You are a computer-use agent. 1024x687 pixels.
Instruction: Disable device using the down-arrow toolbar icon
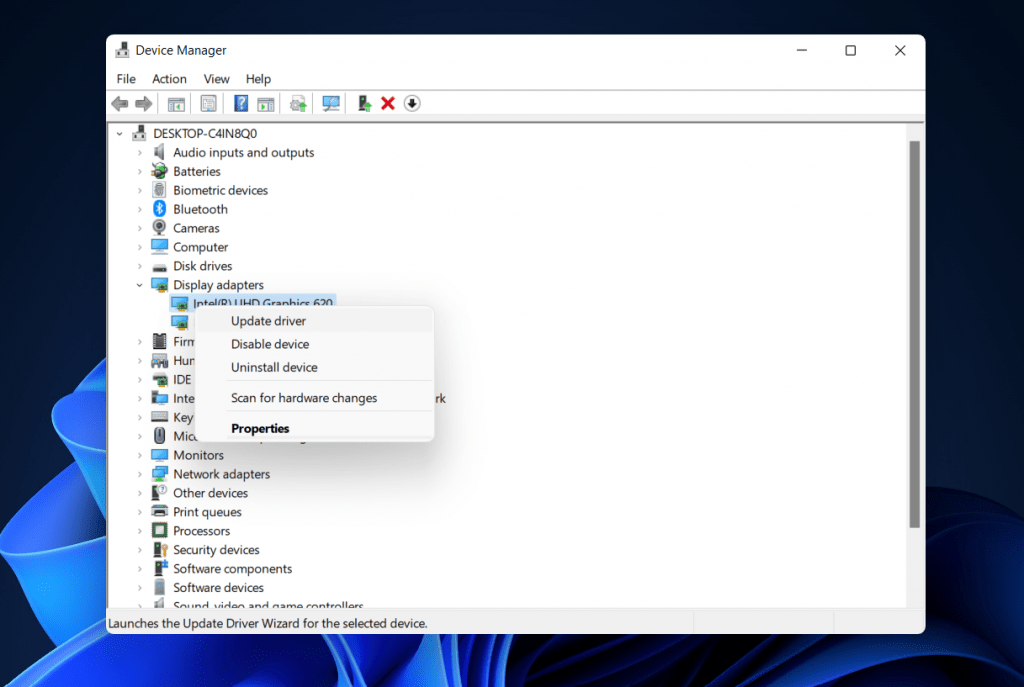point(411,103)
